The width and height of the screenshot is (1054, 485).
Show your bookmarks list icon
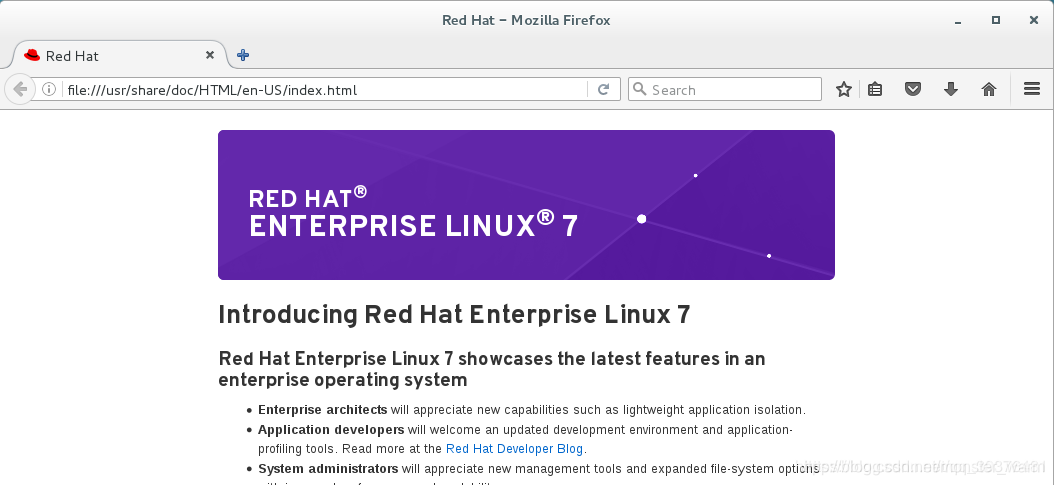(x=875, y=89)
